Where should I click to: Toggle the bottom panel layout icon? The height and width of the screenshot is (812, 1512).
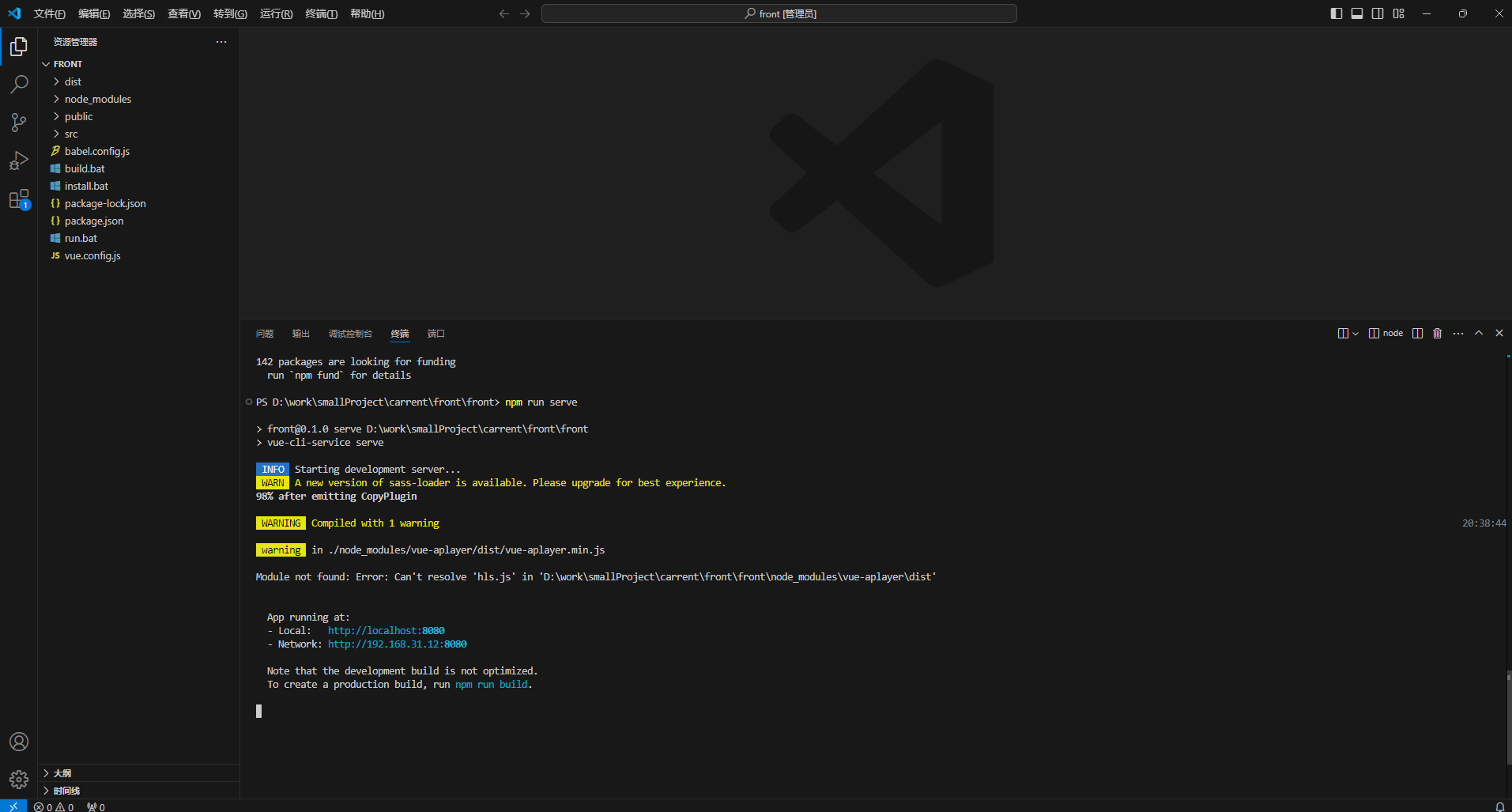pyautogui.click(x=1357, y=13)
